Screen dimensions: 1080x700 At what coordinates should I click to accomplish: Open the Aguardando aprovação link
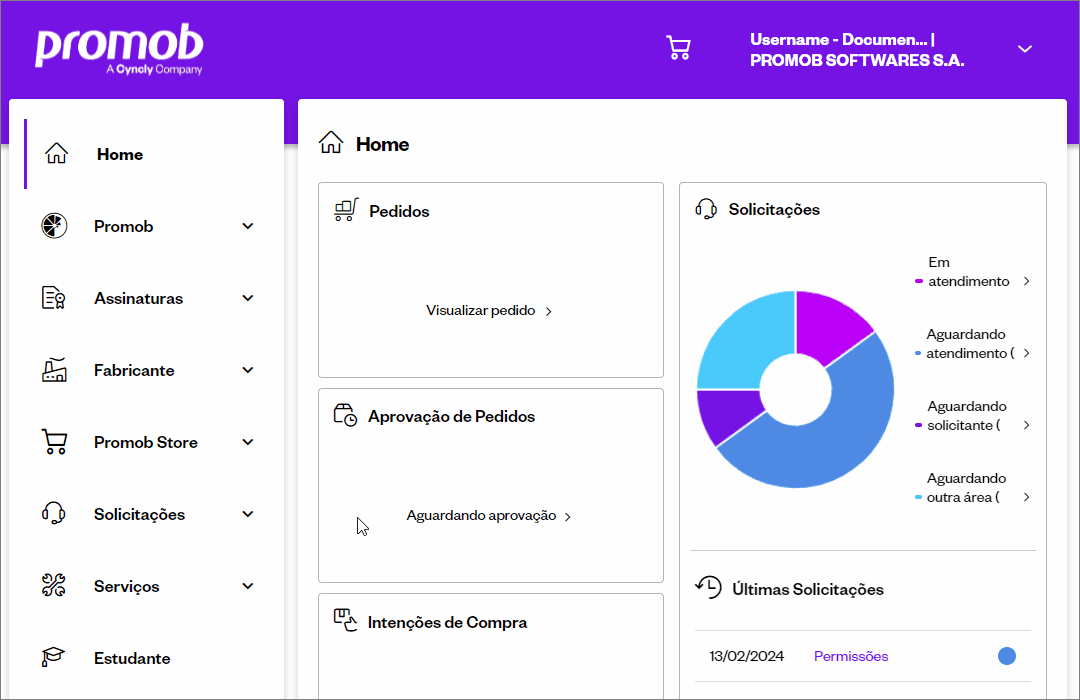(x=481, y=516)
